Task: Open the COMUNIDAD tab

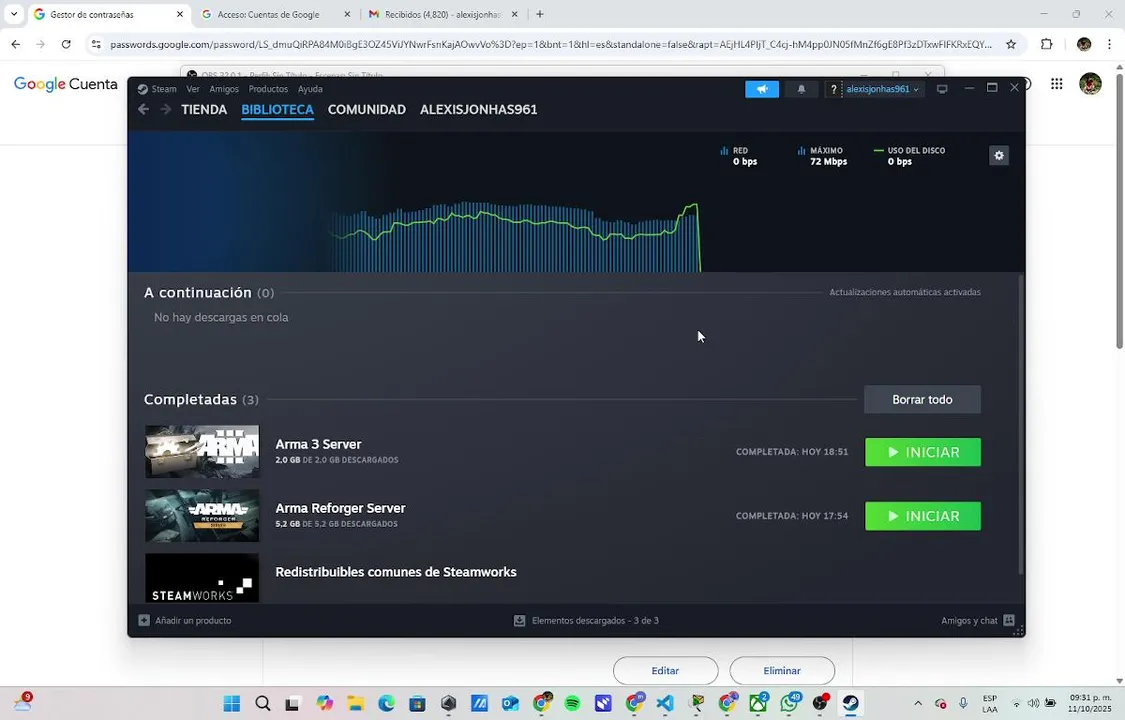Action: 367,110
